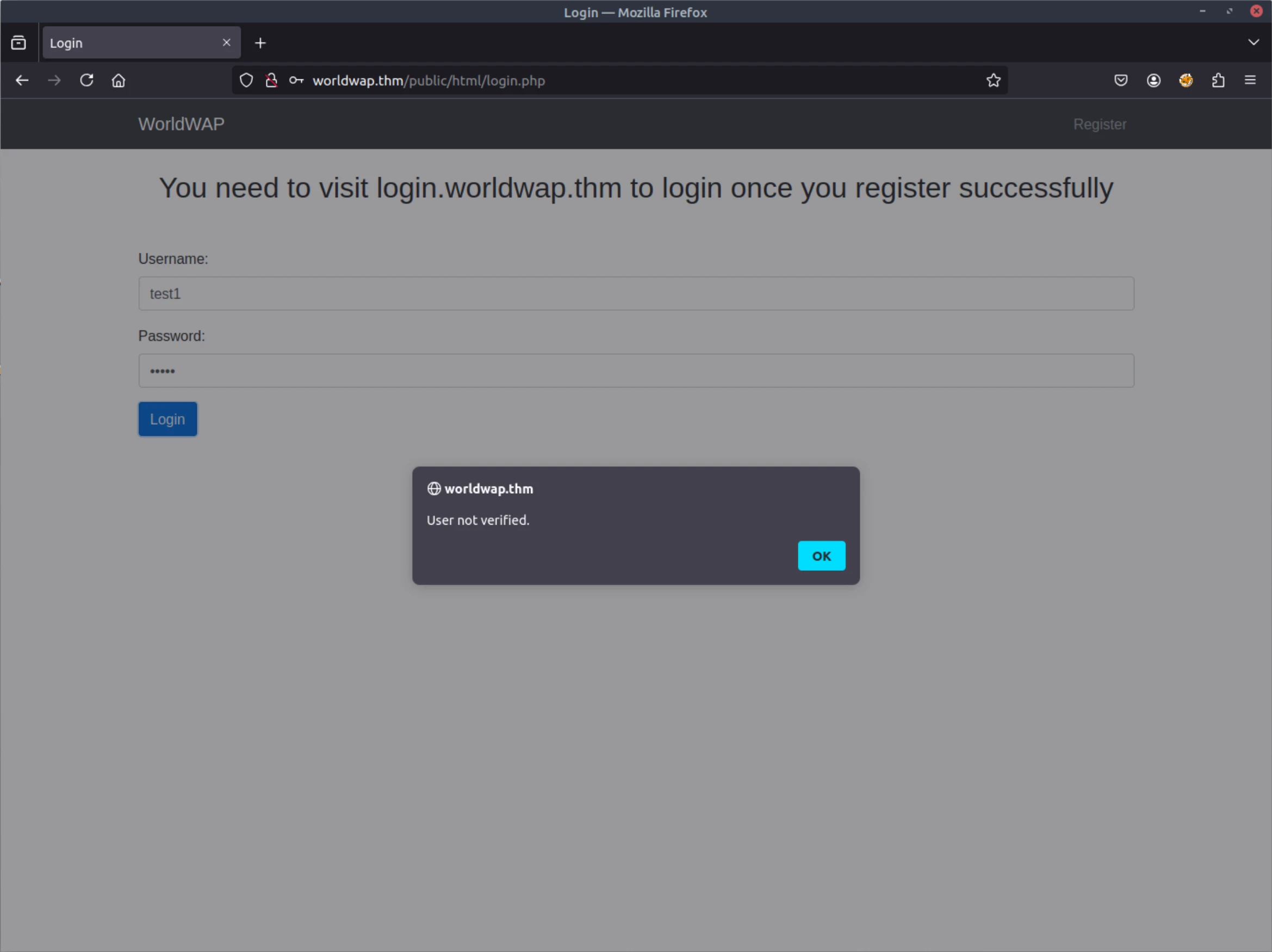Open the Firefox hamburger menu

click(1250, 80)
